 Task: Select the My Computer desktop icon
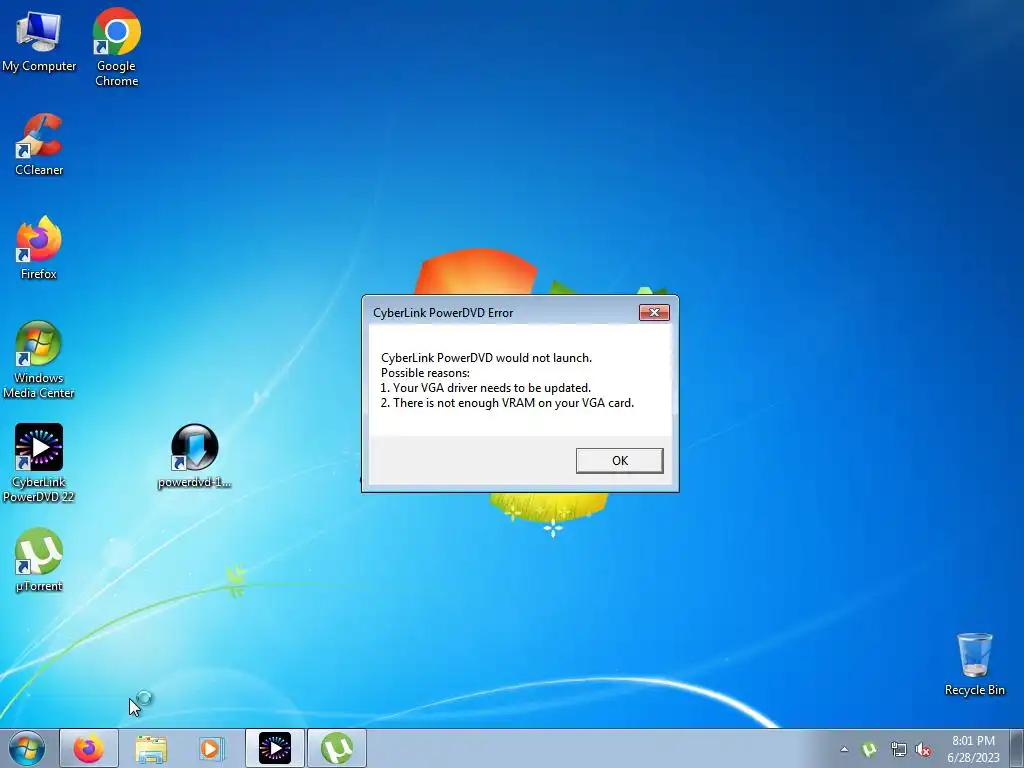(x=39, y=42)
